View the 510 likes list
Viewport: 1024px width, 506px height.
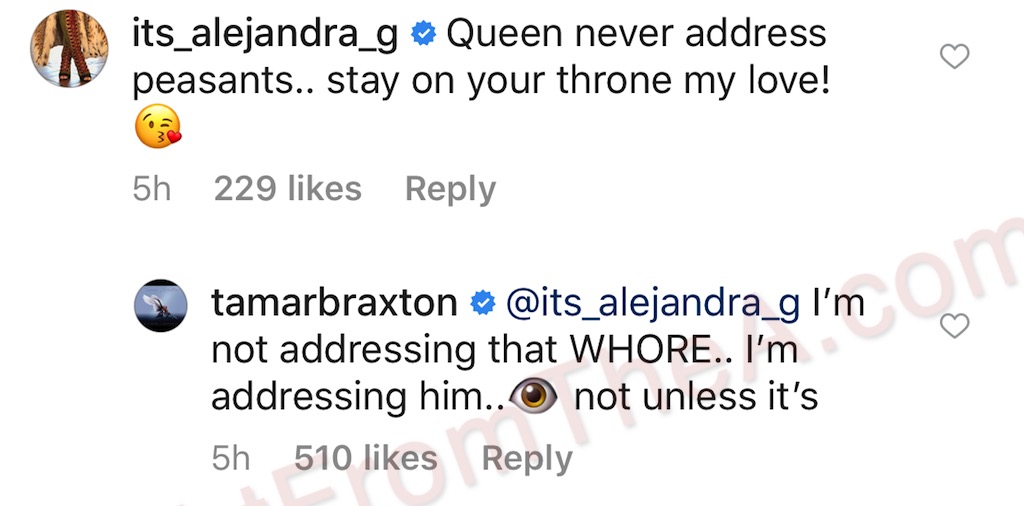click(x=366, y=458)
